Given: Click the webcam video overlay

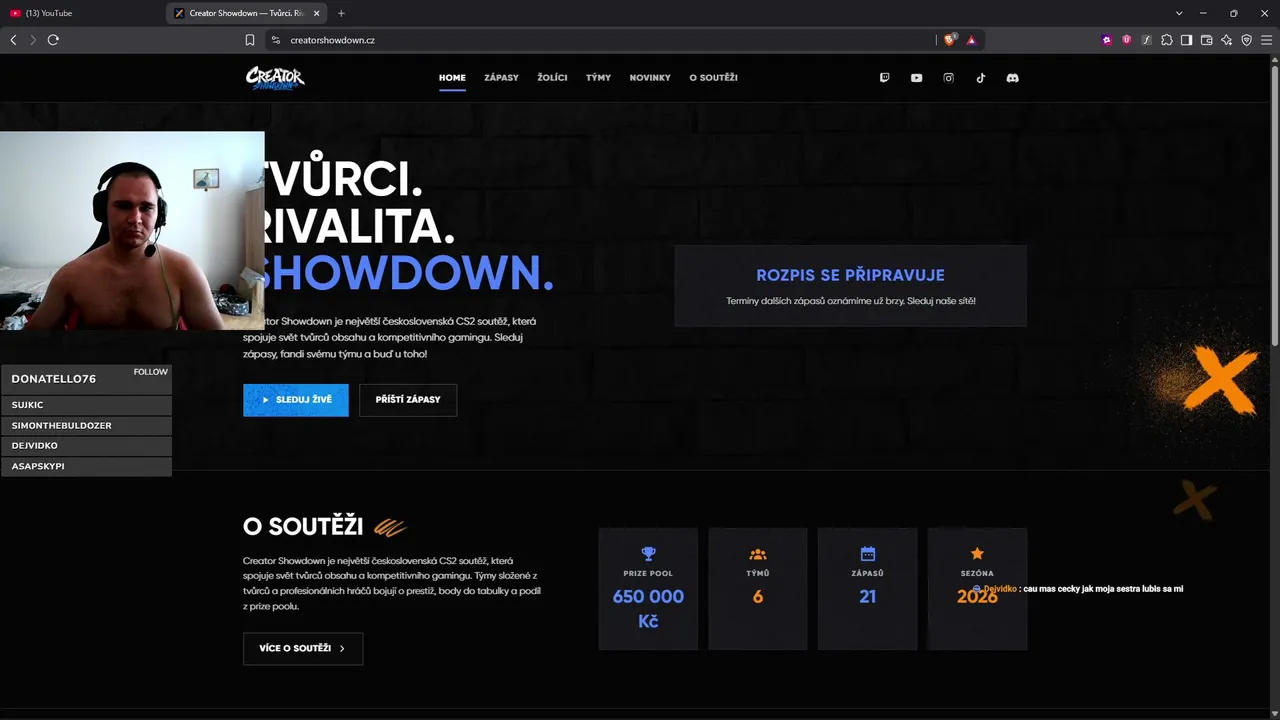Looking at the screenshot, I should point(132,231).
